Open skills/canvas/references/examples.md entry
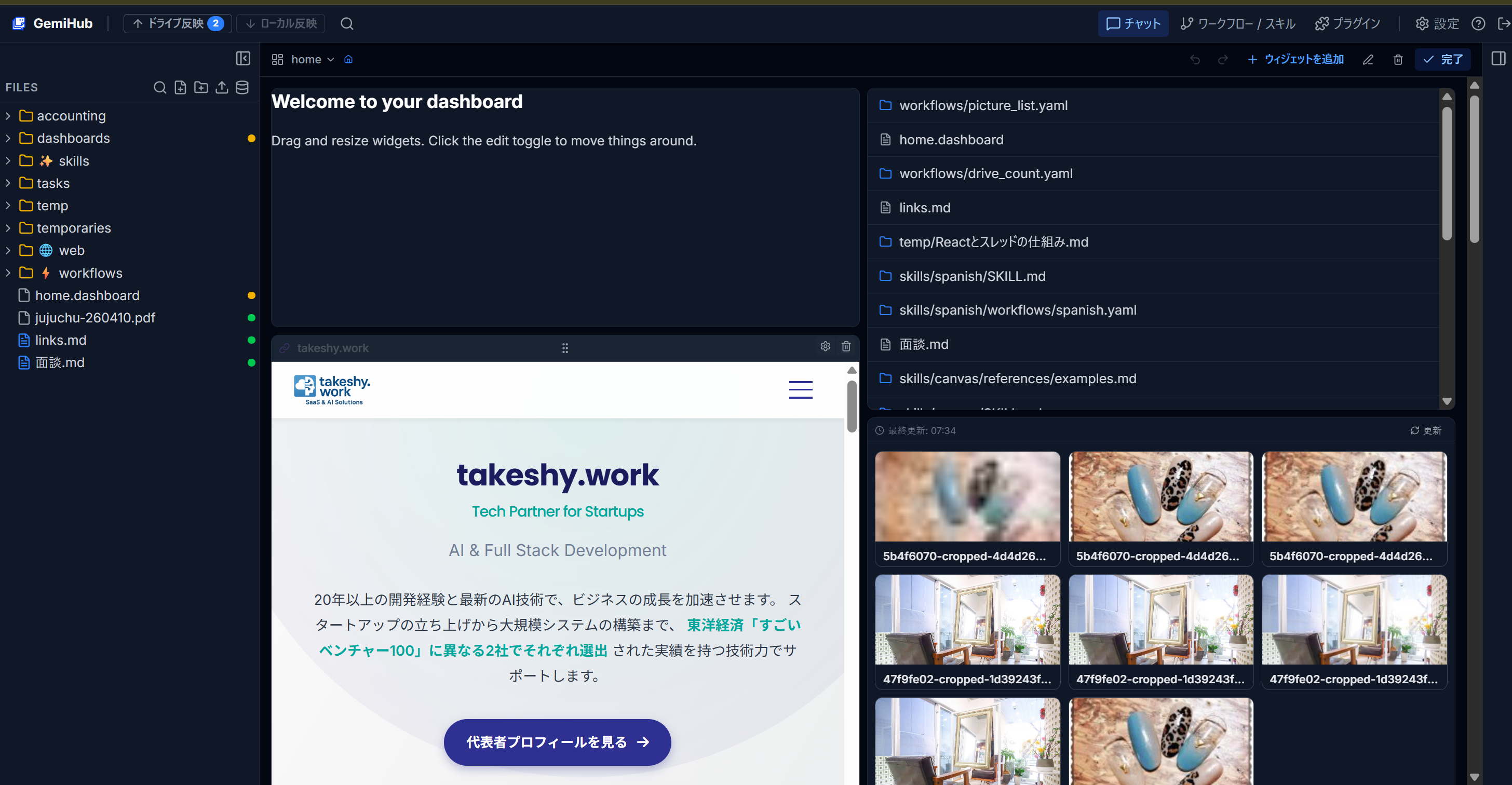 click(x=1153, y=378)
